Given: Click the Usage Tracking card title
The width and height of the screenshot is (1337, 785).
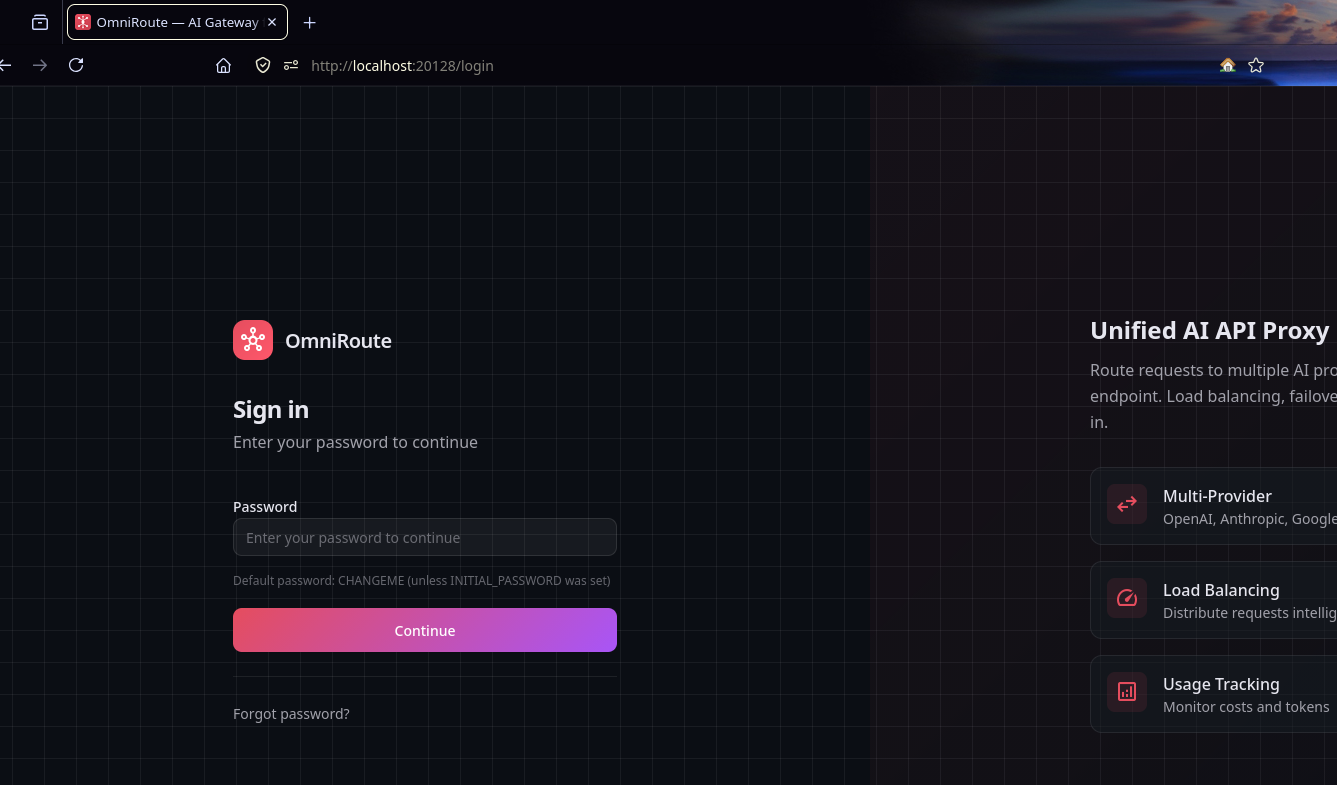Looking at the screenshot, I should (x=1221, y=684).
